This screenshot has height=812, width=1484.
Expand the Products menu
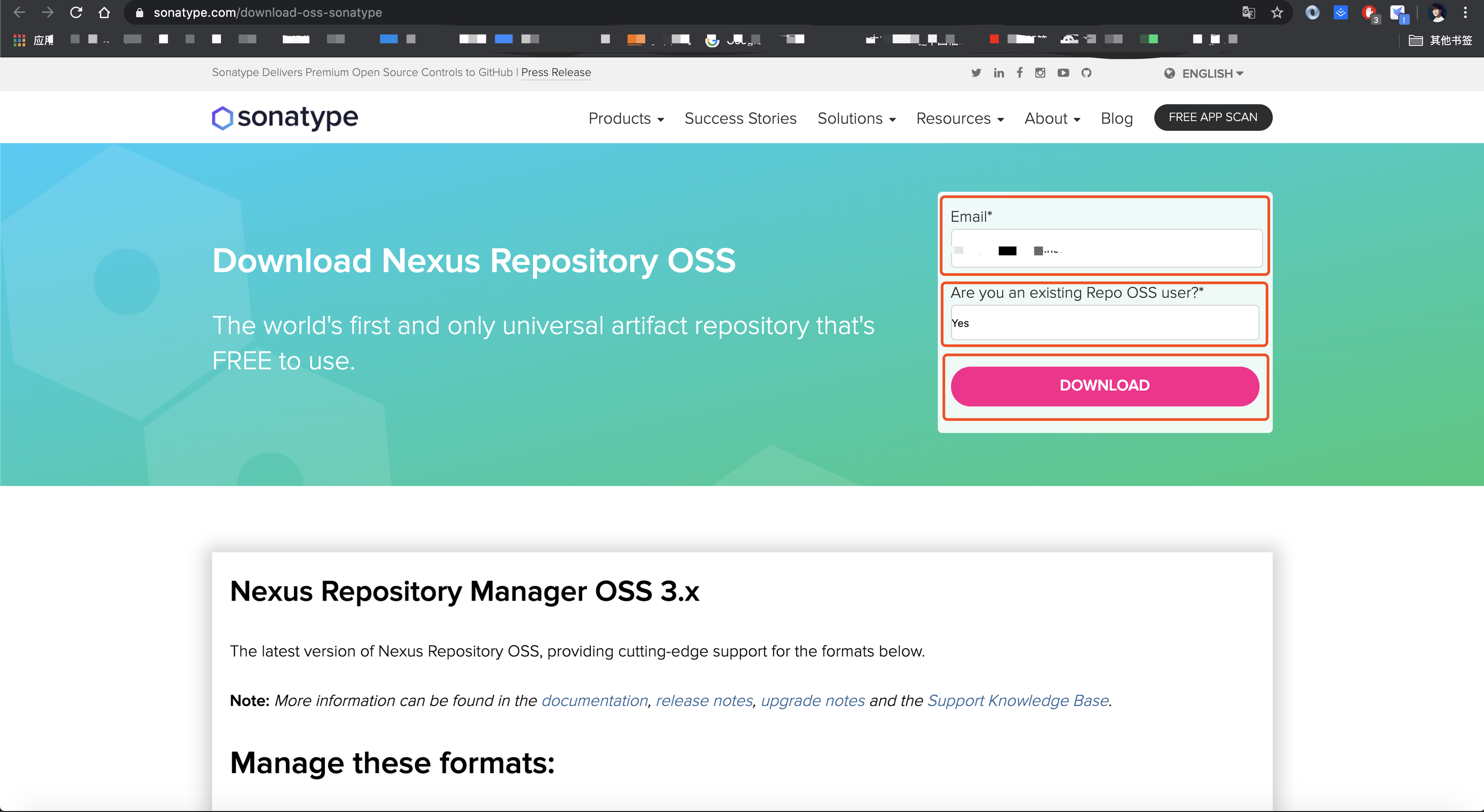pos(626,119)
